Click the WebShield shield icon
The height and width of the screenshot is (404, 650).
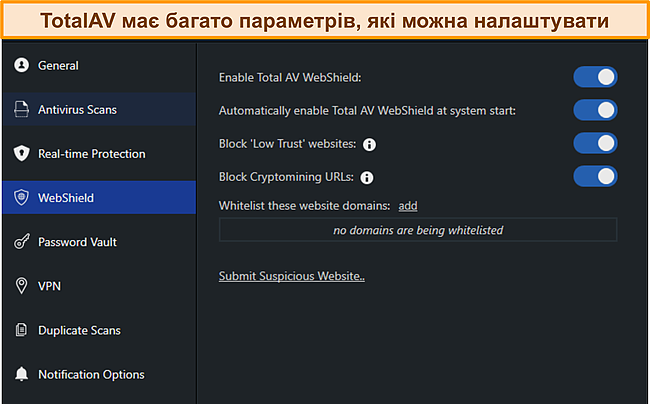(20, 198)
